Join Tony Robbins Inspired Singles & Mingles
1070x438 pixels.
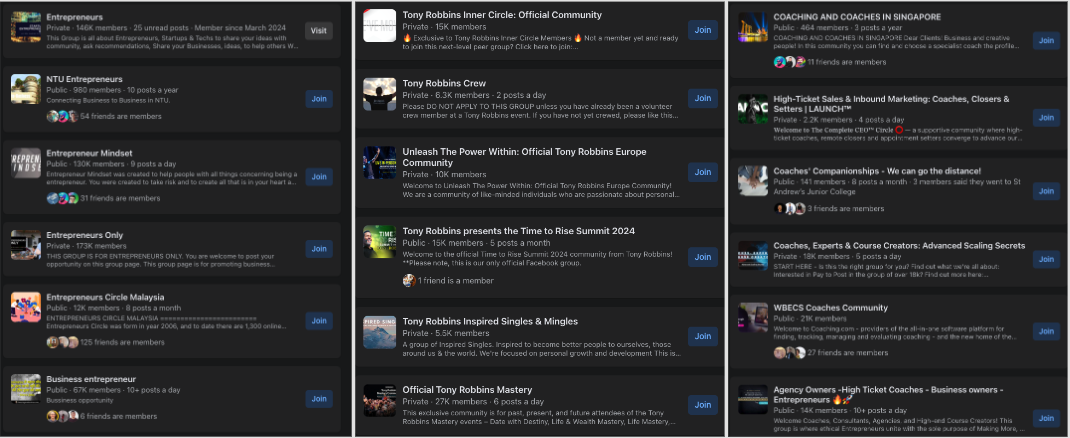pos(702,336)
